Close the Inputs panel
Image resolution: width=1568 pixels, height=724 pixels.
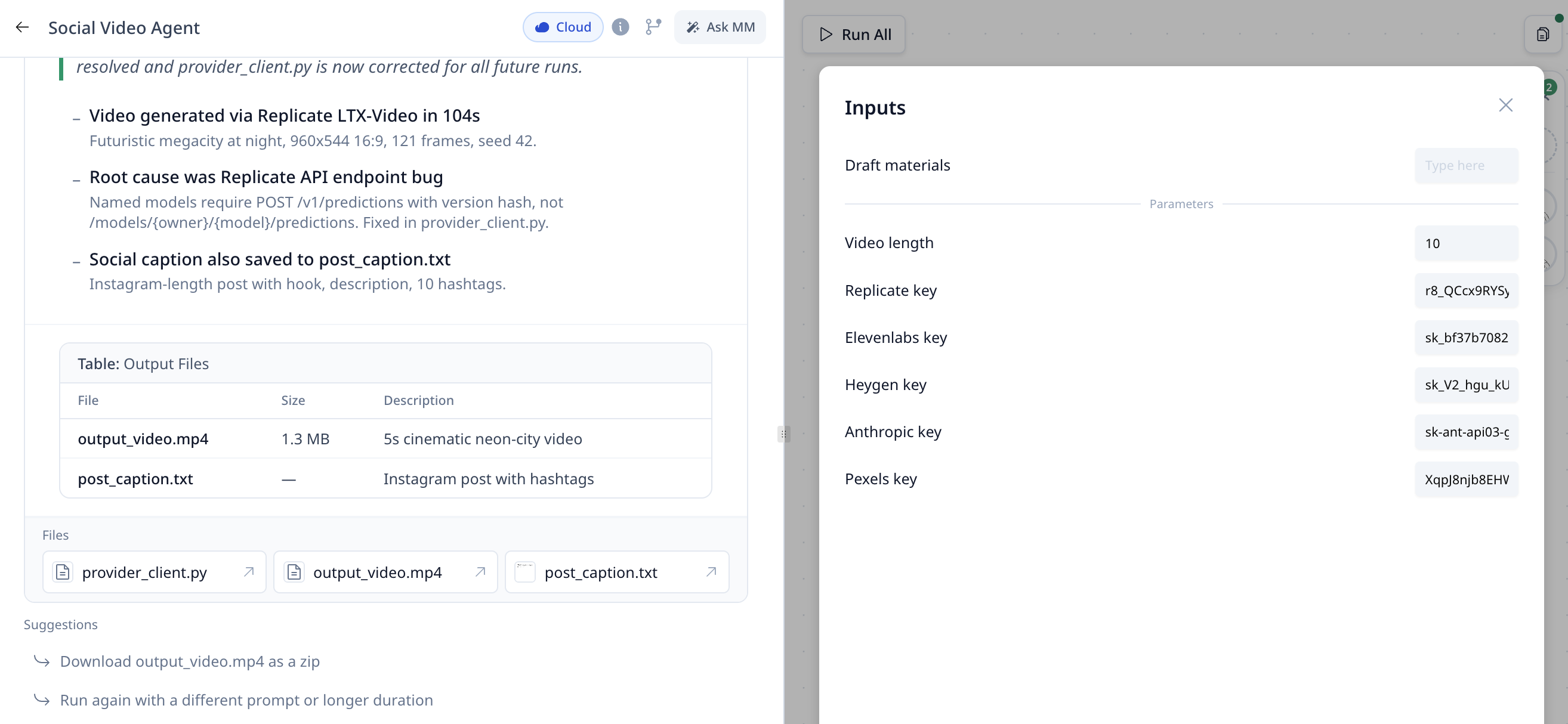click(1505, 105)
